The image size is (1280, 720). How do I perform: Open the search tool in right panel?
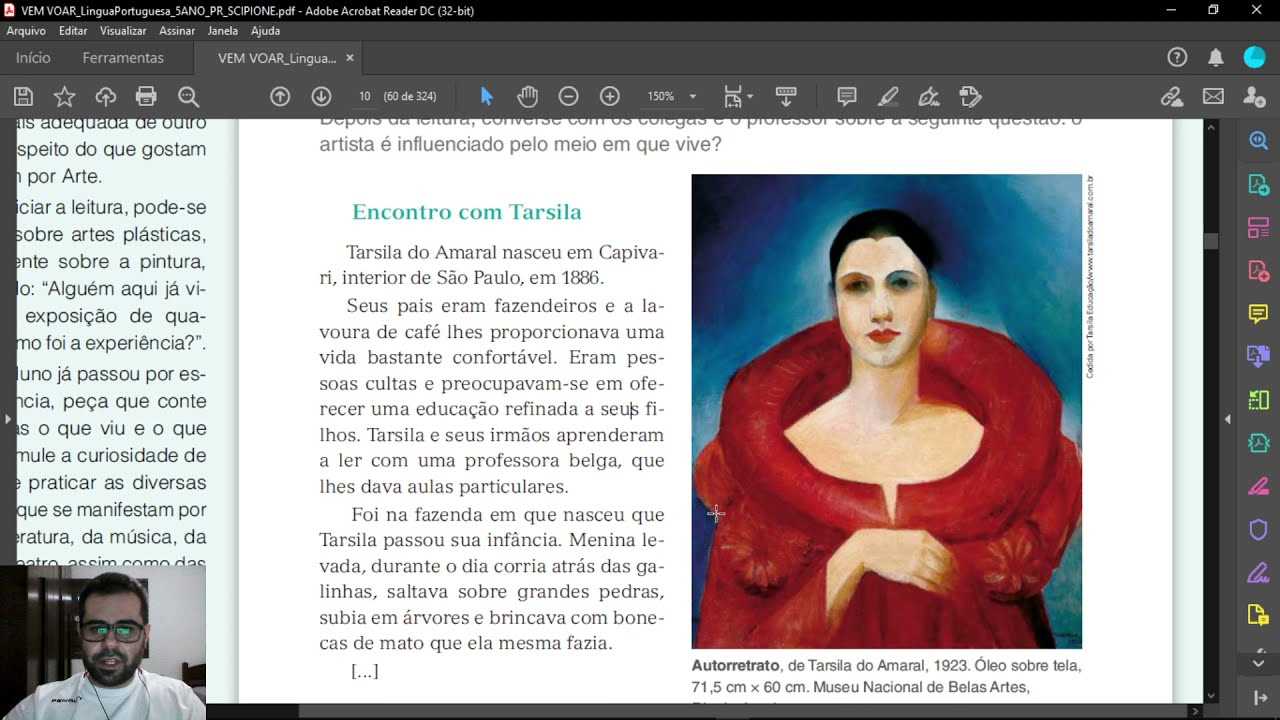click(1258, 141)
